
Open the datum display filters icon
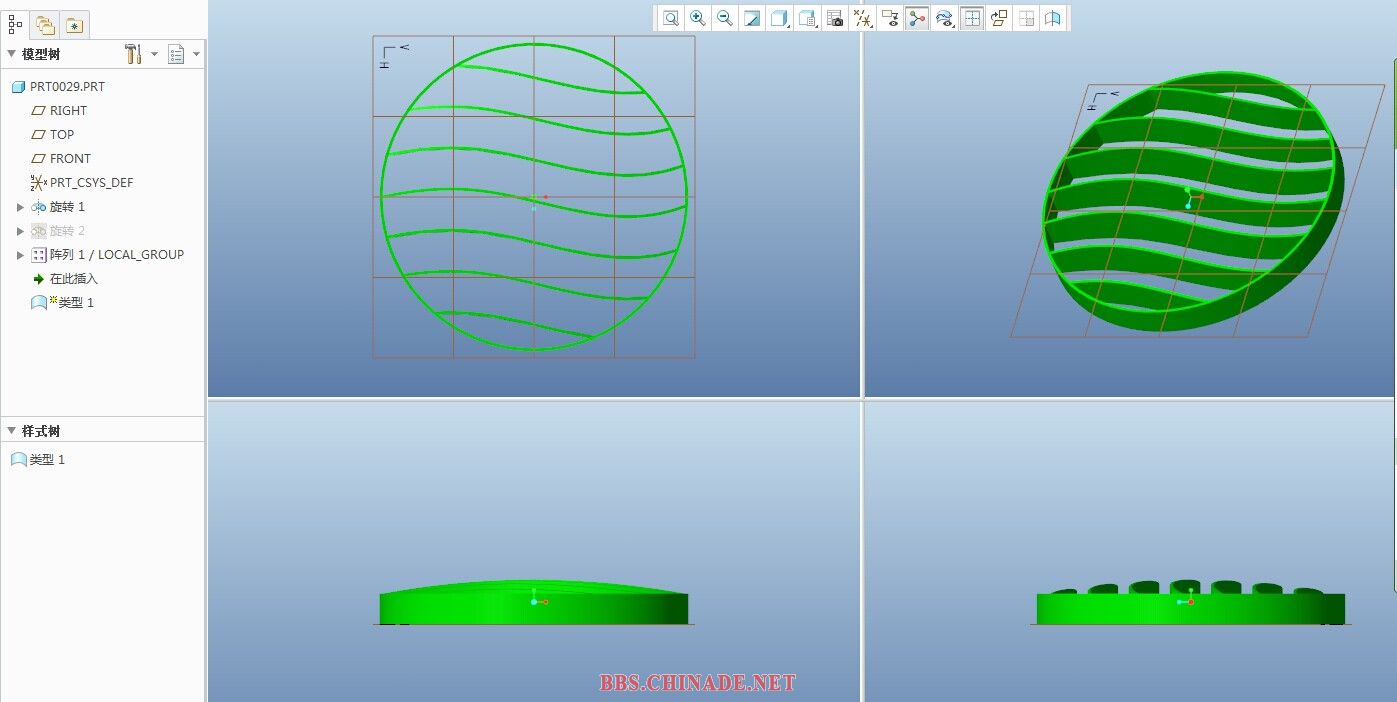point(863,18)
